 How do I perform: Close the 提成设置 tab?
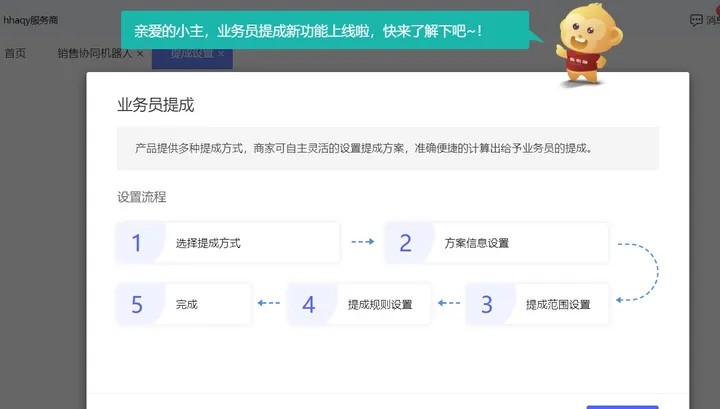[221, 53]
